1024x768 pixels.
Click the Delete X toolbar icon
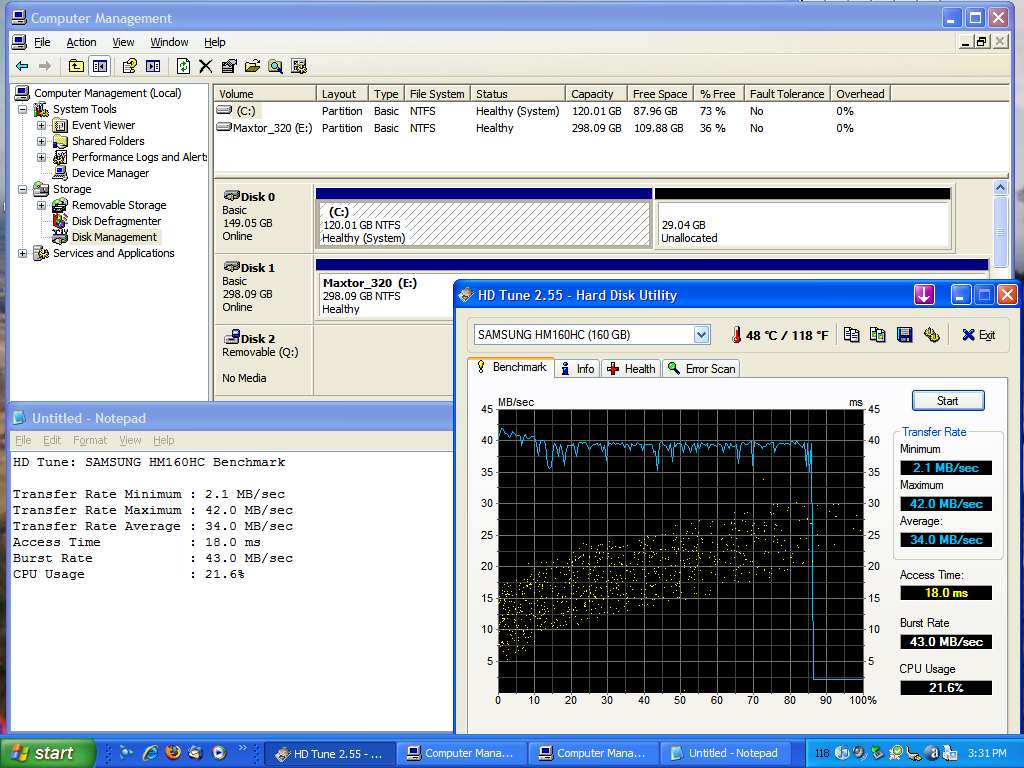[x=206, y=66]
